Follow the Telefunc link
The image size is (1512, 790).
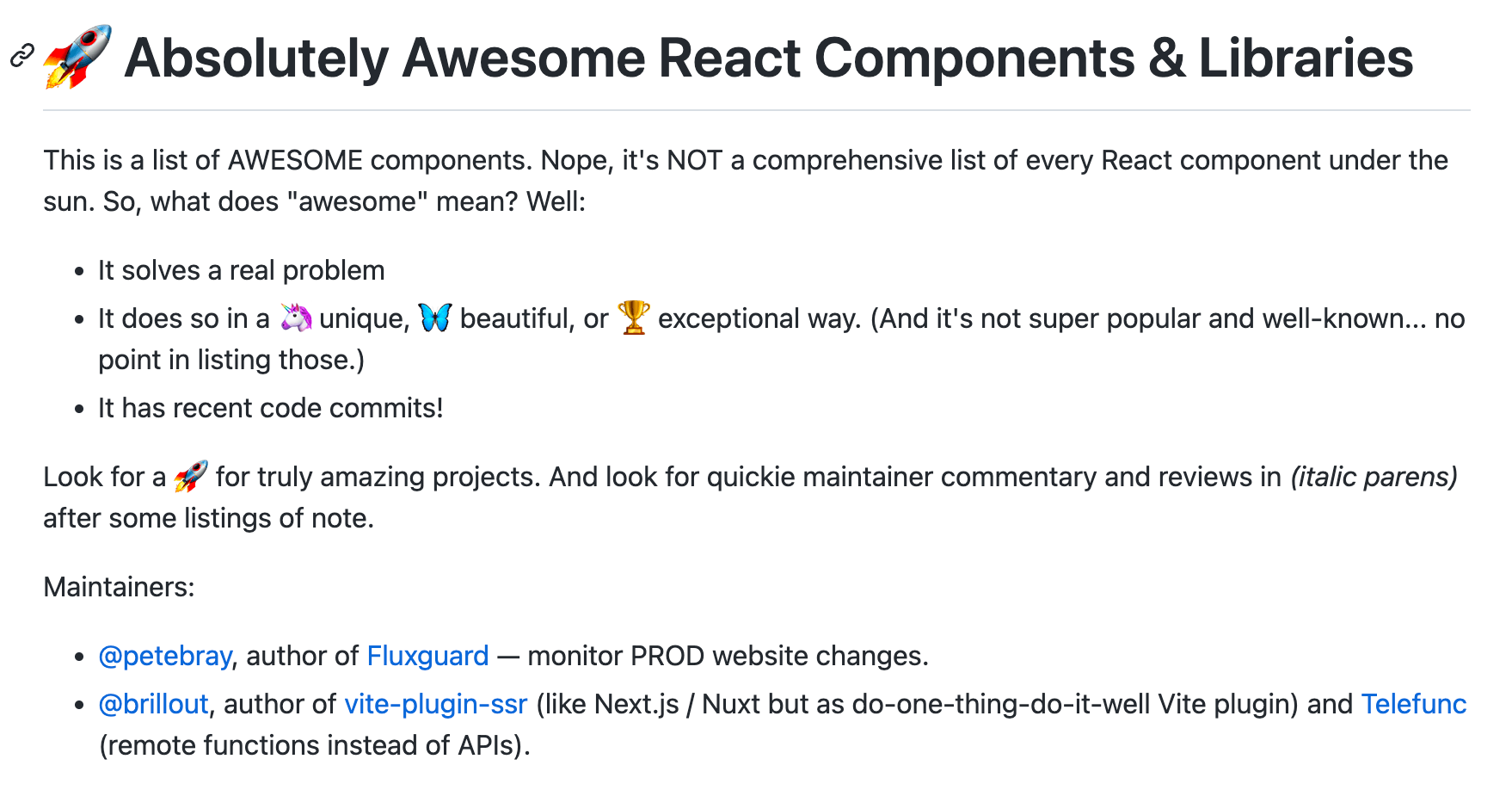[x=1413, y=704]
